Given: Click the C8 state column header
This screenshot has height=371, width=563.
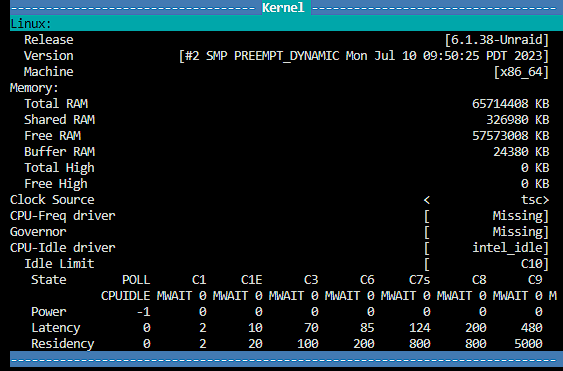Looking at the screenshot, I should (x=479, y=280).
